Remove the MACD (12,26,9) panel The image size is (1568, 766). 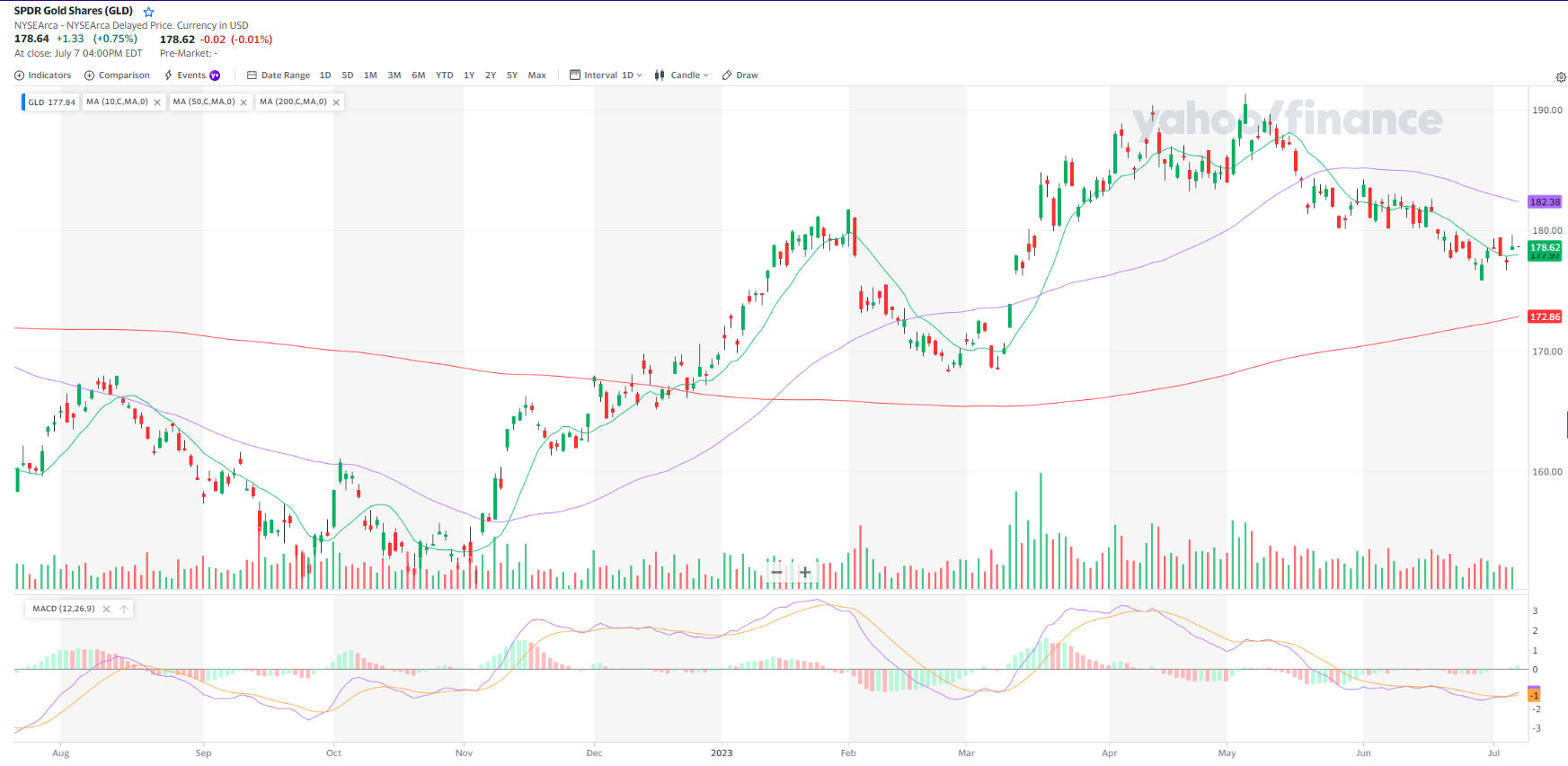[x=106, y=610]
